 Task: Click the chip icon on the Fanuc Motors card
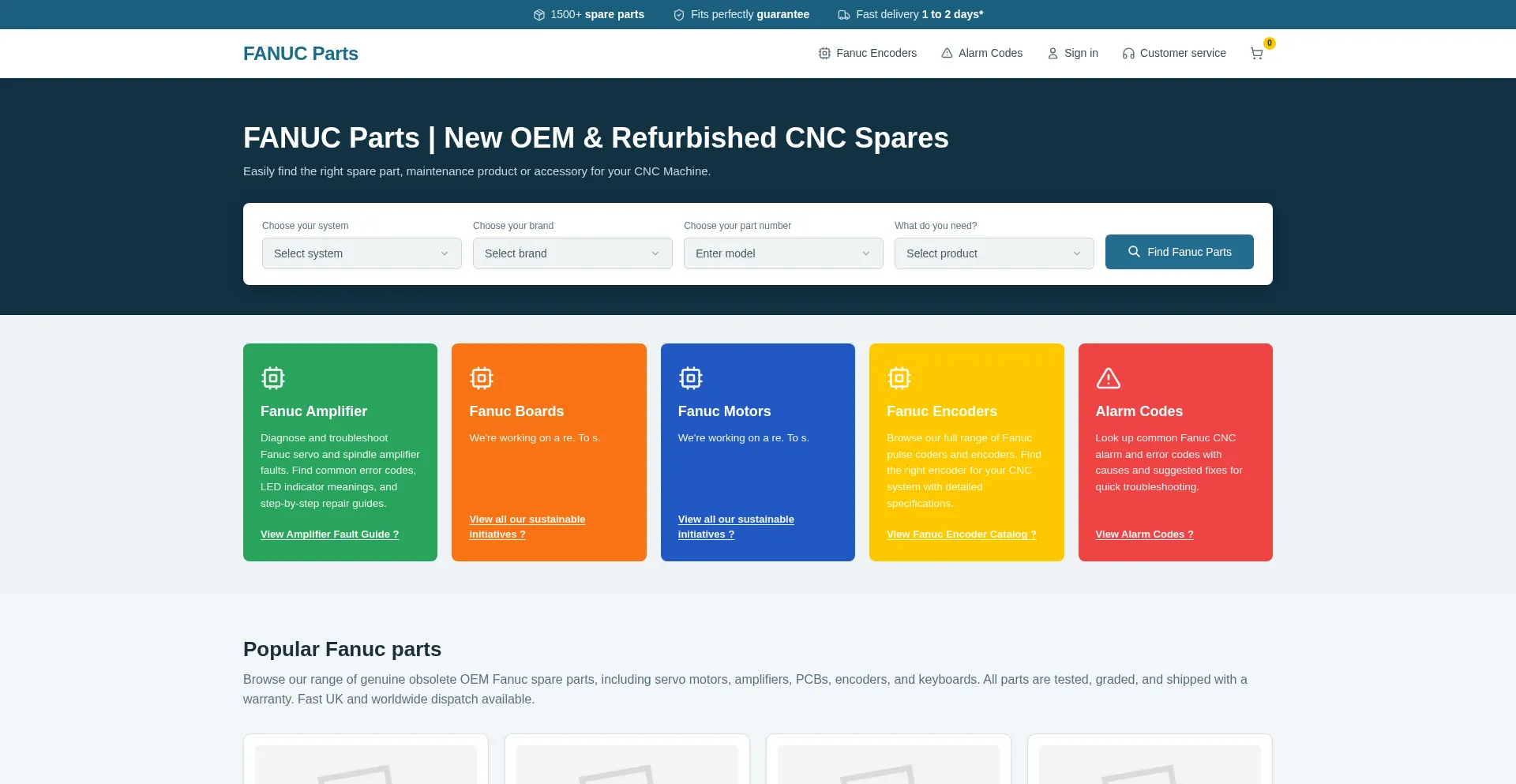coord(691,378)
